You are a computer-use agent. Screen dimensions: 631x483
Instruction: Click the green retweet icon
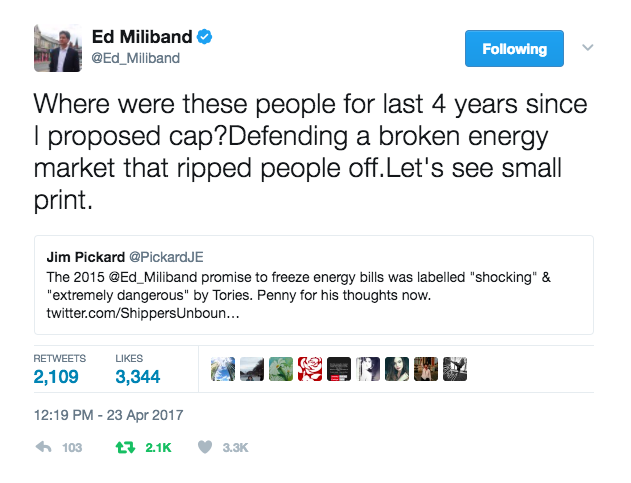(x=125, y=447)
